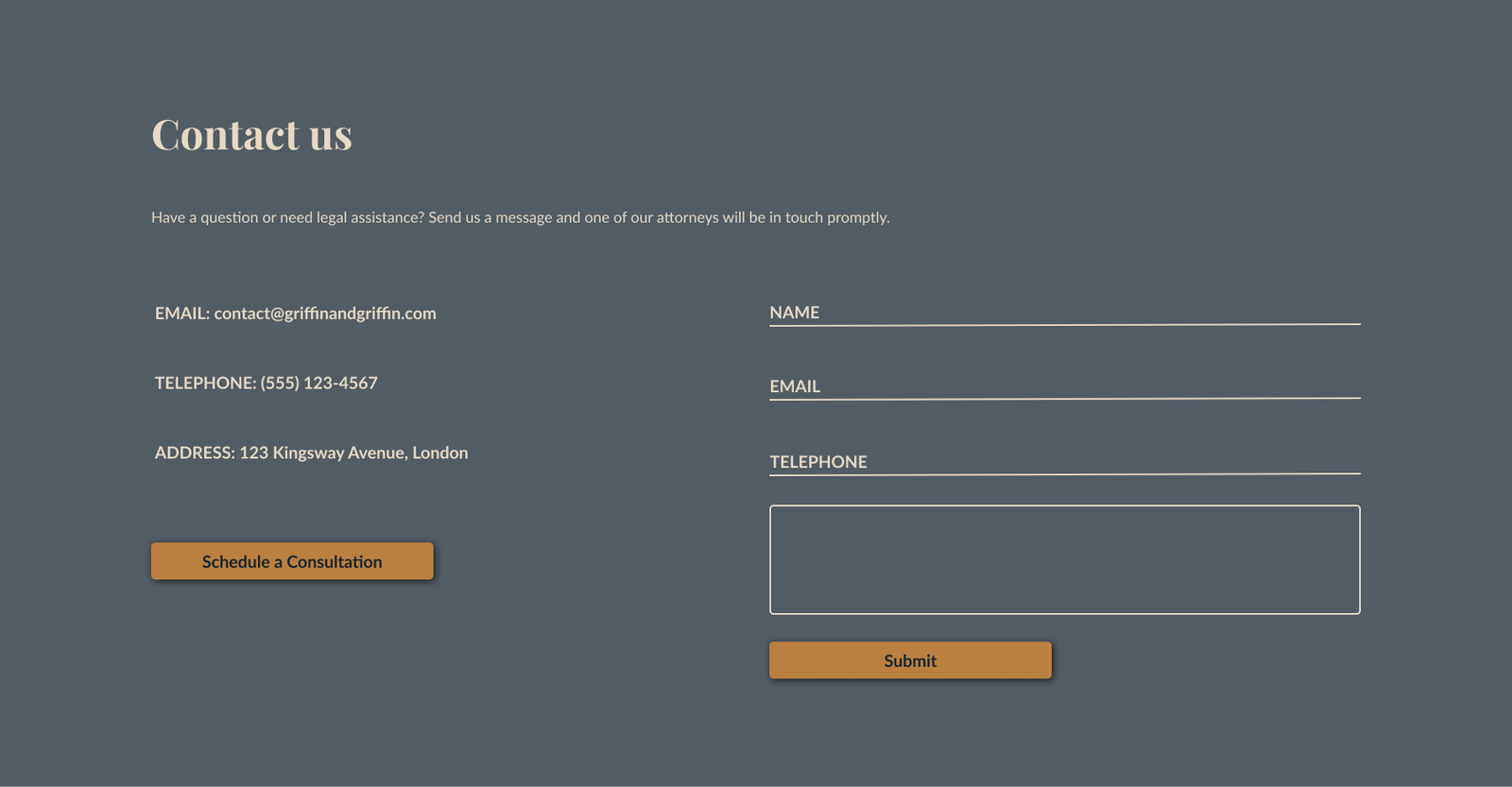Click the "TELEPHONE:" label in contact details

point(205,383)
